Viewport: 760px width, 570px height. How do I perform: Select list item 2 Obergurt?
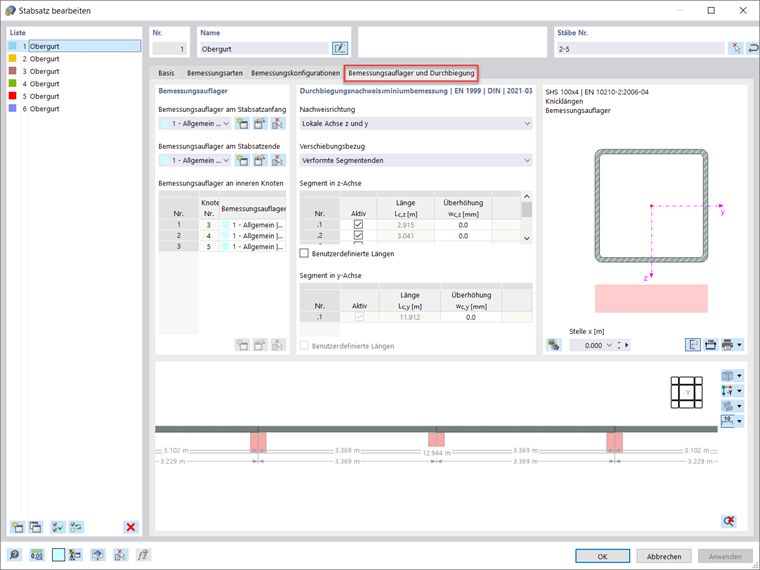pyautogui.click(x=75, y=59)
